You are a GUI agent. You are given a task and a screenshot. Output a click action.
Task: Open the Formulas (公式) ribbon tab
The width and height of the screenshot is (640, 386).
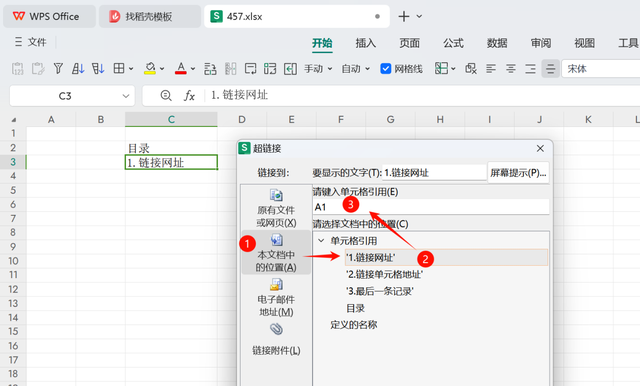pos(453,43)
